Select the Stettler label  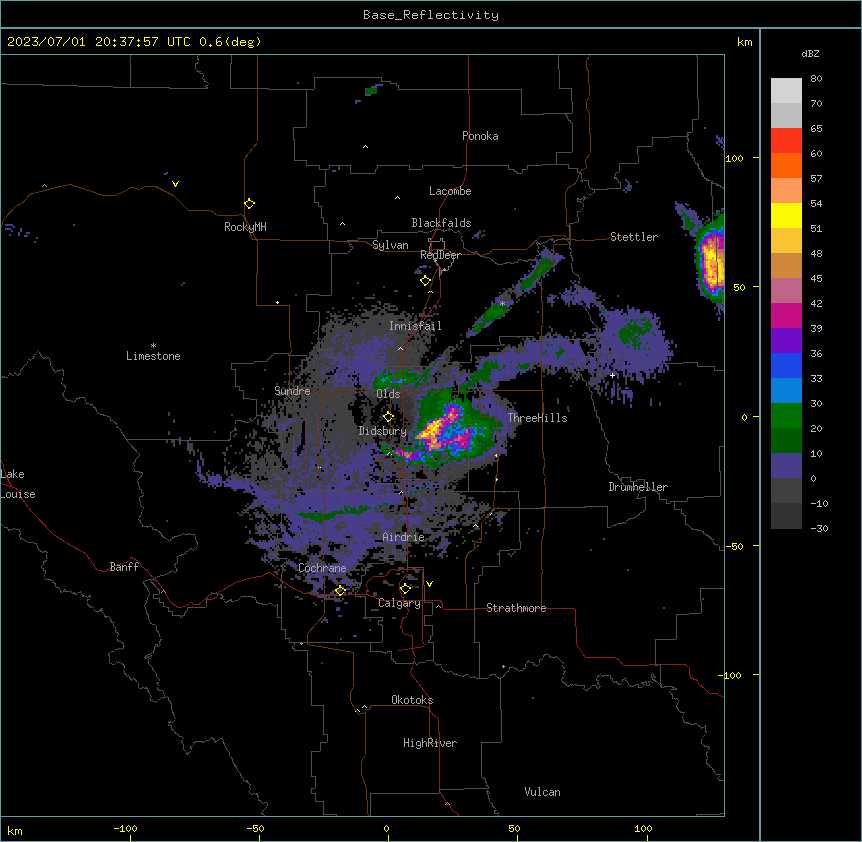click(x=634, y=237)
